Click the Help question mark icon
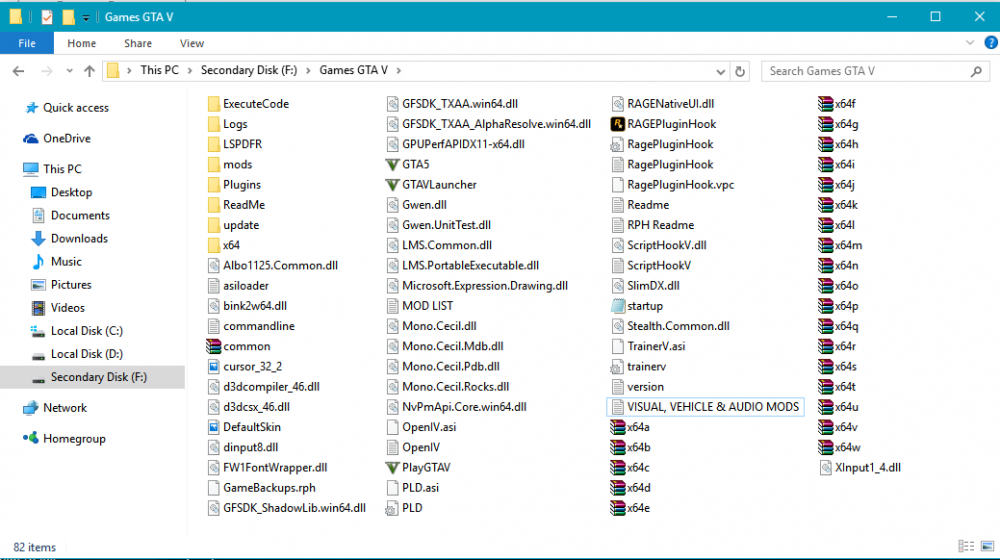1000x560 pixels. 990,43
